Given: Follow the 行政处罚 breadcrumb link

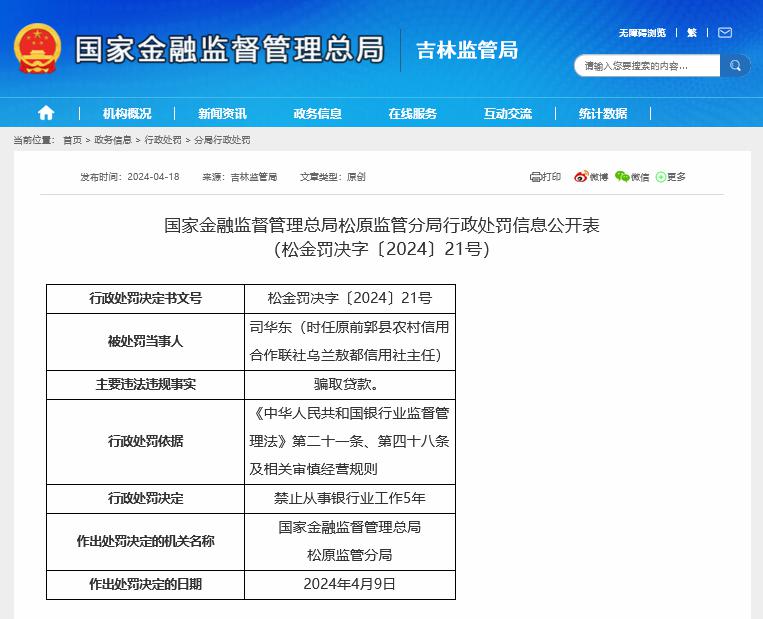Looking at the screenshot, I should (163, 140).
